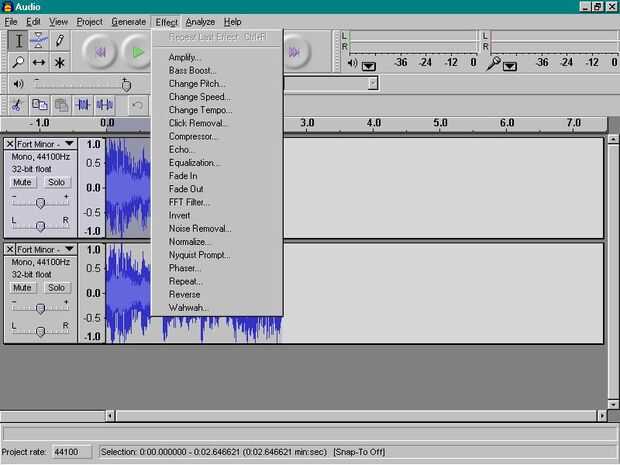Screen dimensions: 620x465
Task: Choose Compressor... effect
Action: pos(217,136)
